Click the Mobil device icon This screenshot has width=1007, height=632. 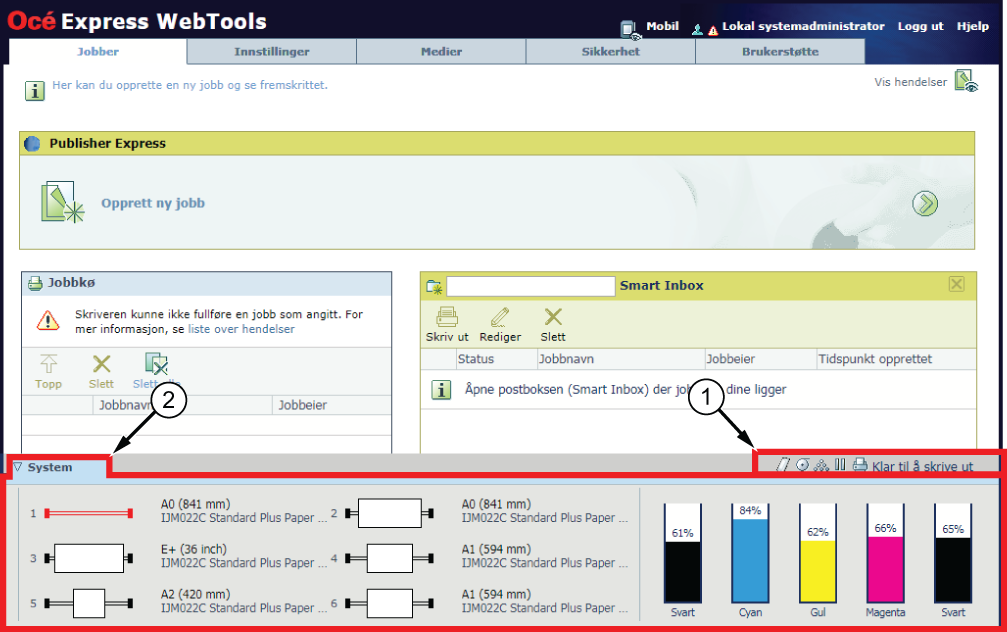coord(630,29)
